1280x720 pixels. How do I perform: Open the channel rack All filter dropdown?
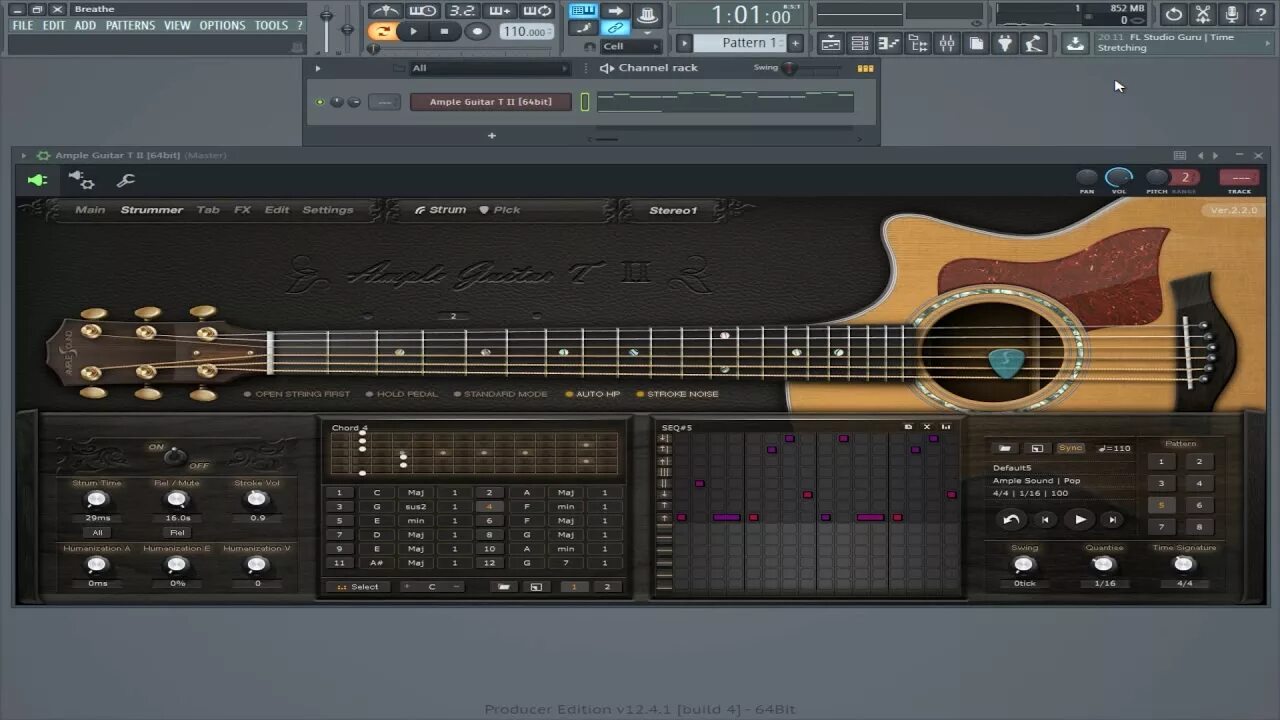(x=489, y=68)
